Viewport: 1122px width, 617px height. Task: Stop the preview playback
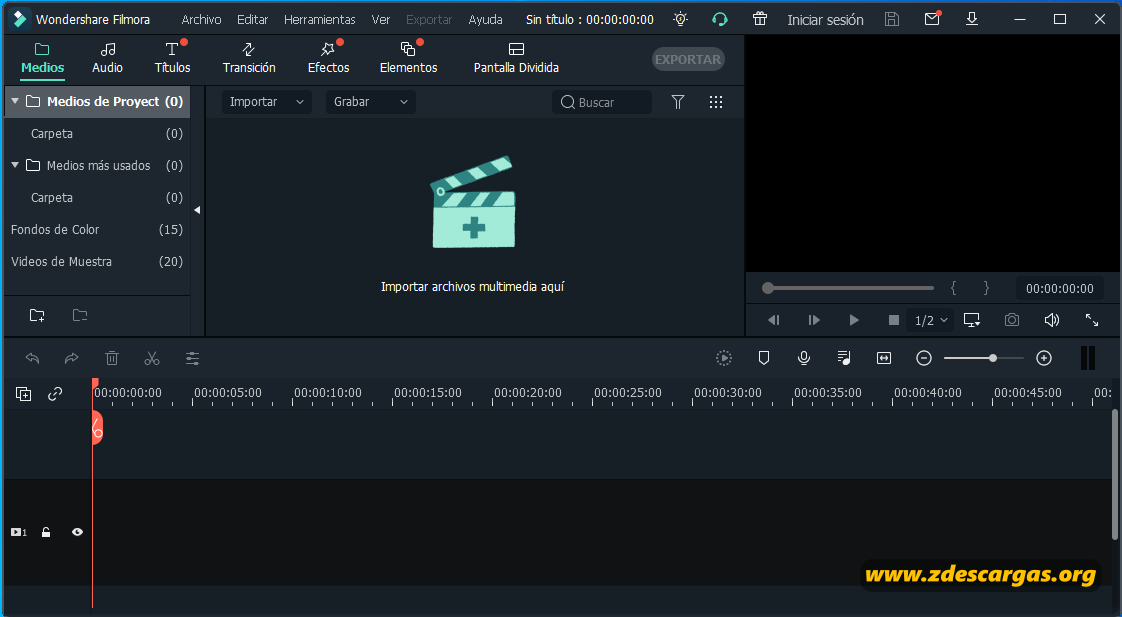coord(894,320)
